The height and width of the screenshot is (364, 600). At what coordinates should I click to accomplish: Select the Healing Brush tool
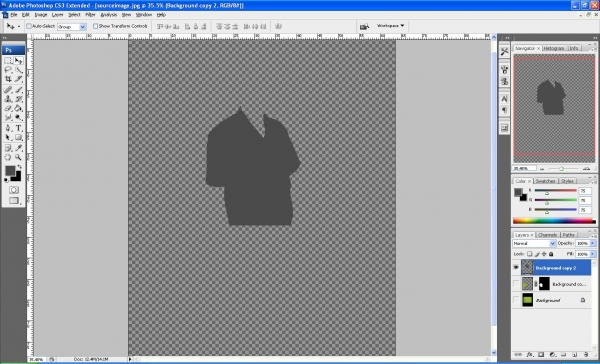[x=8, y=90]
